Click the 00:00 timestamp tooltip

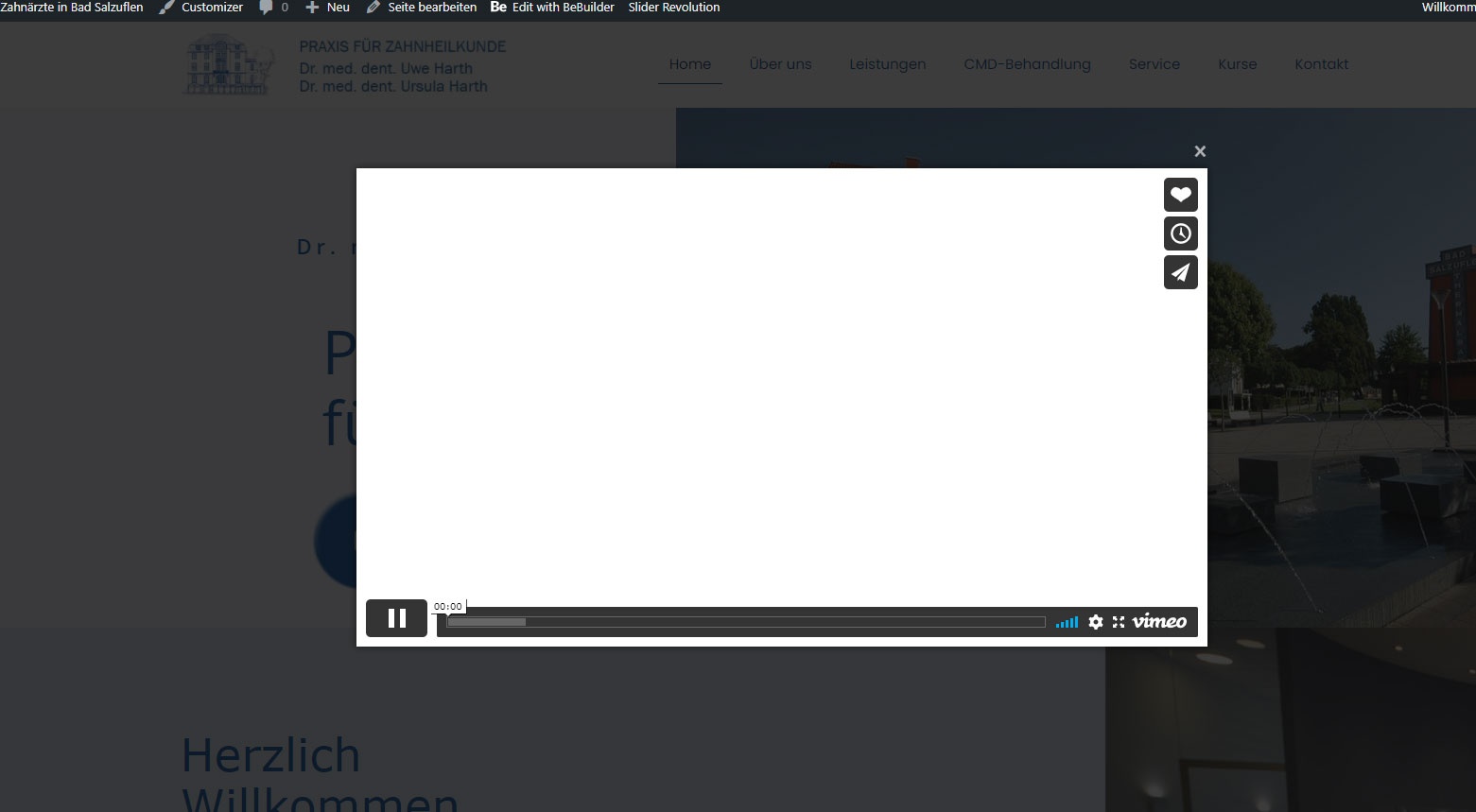pyautogui.click(x=448, y=607)
